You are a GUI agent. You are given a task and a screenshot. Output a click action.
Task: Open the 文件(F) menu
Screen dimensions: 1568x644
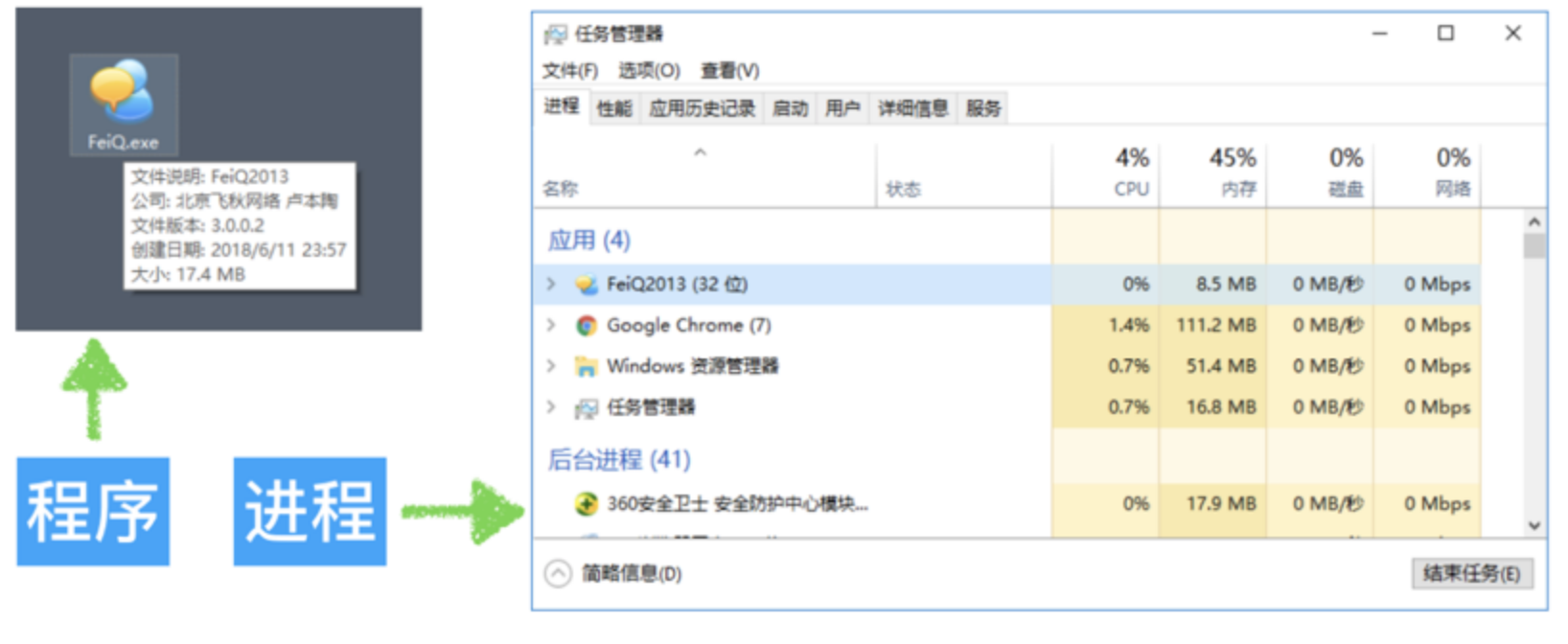click(x=570, y=70)
